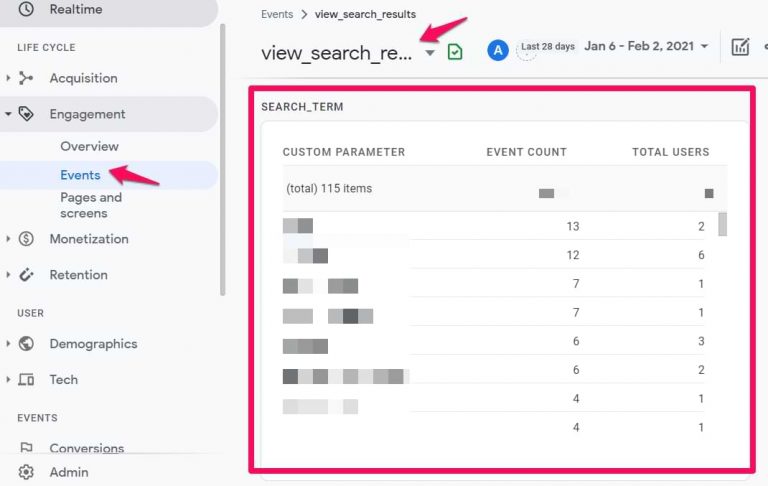Select Overview under Engagement
The image size is (768, 486).
tap(89, 146)
